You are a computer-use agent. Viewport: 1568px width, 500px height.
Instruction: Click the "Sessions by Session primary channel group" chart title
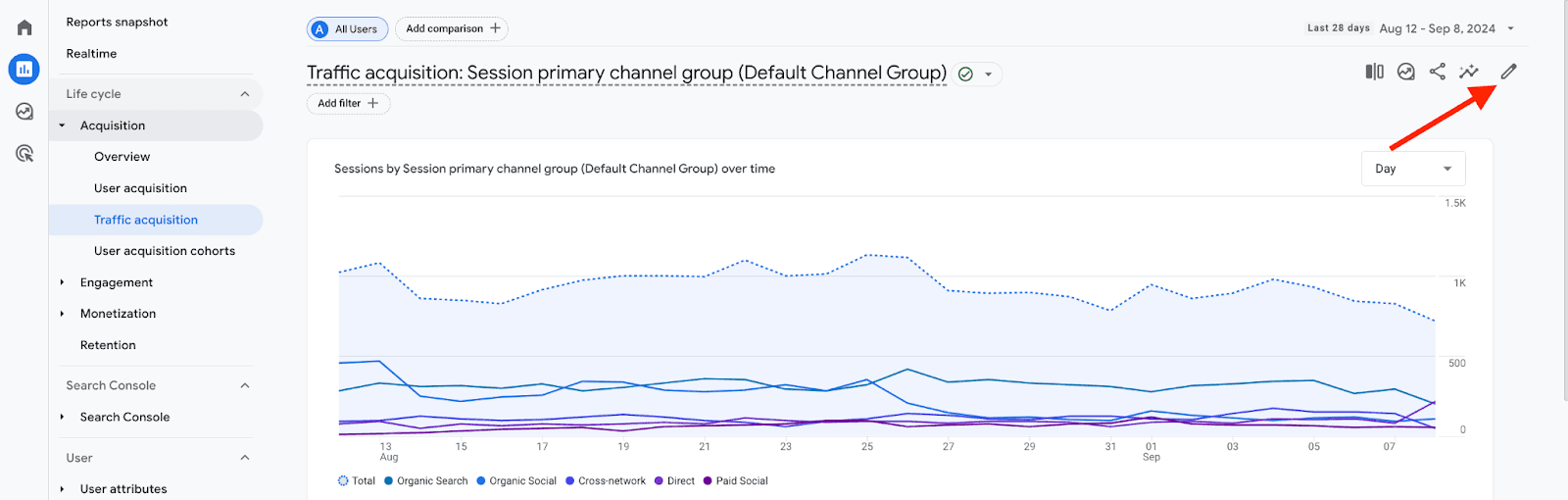555,169
